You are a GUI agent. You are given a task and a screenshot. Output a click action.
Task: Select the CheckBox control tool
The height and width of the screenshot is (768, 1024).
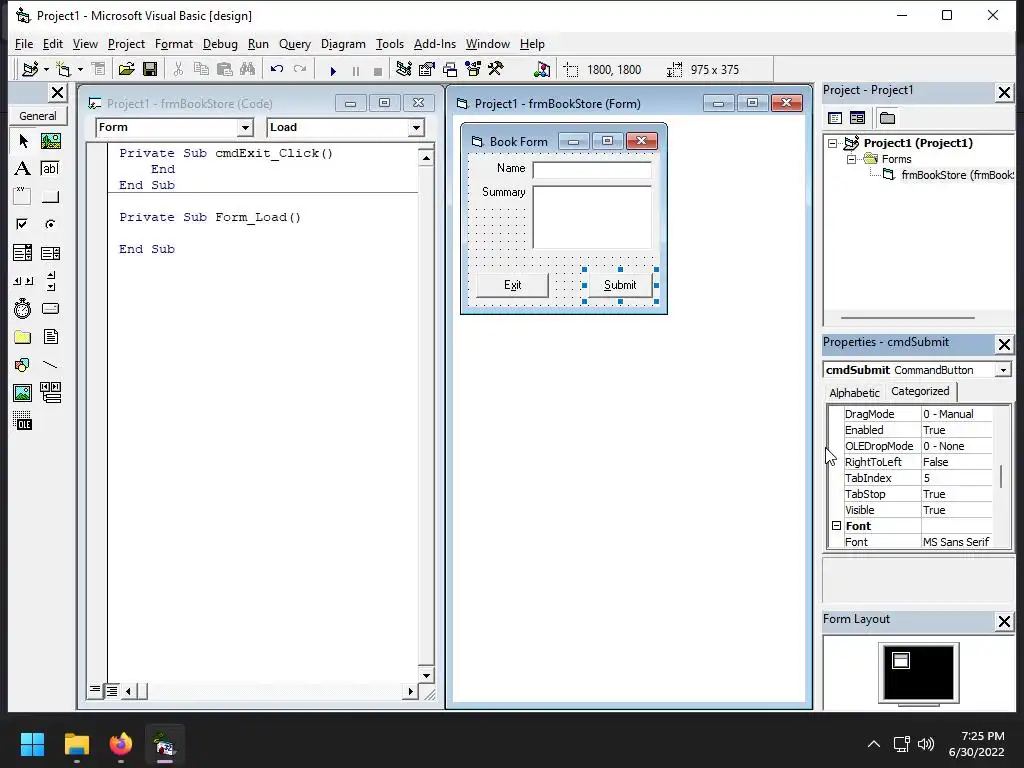(22, 224)
